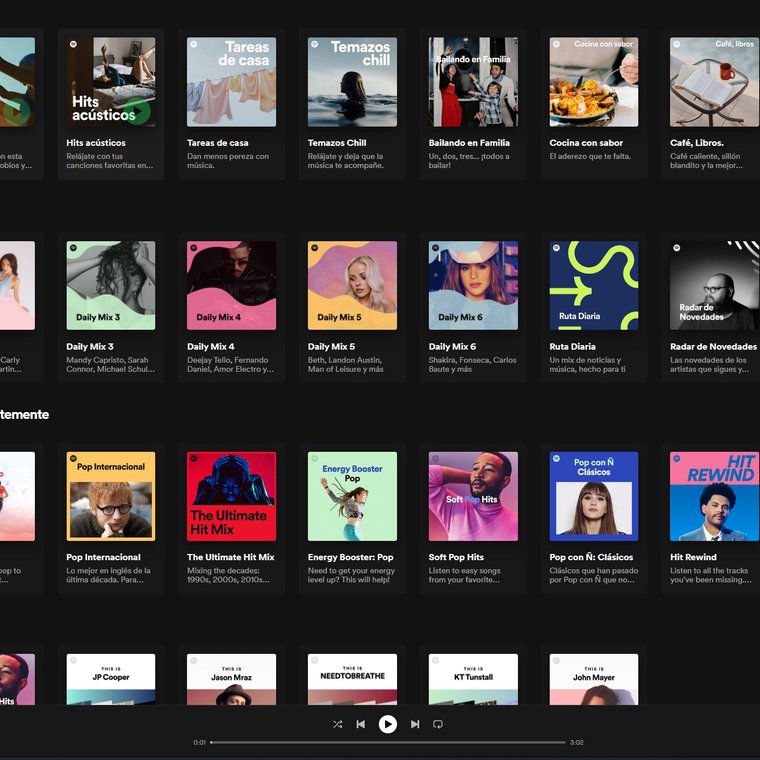Toggle the repeat icon
This screenshot has height=760, width=760.
pos(438,724)
